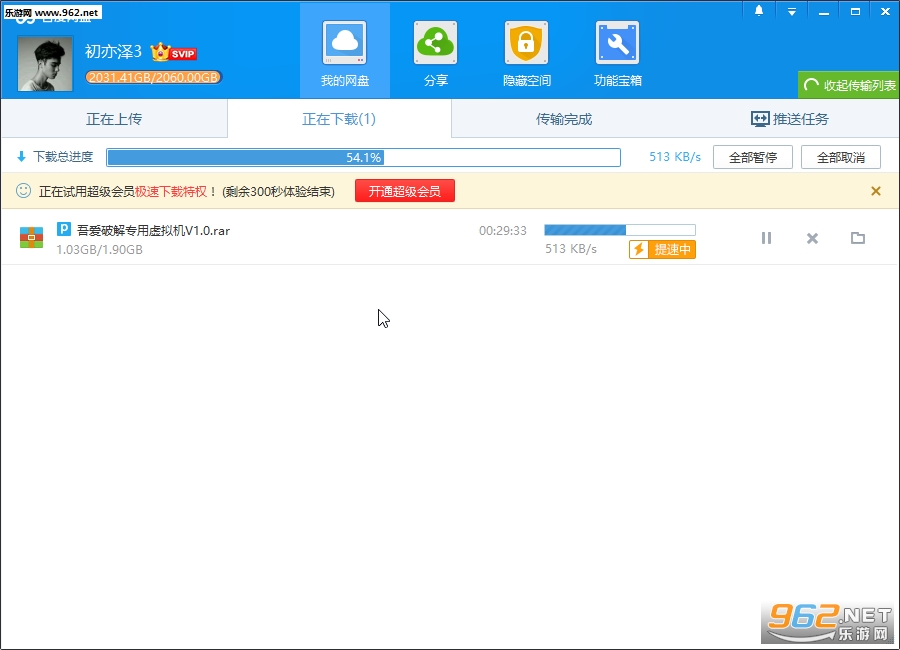Maximize the window
900x650 pixels.
pos(855,11)
